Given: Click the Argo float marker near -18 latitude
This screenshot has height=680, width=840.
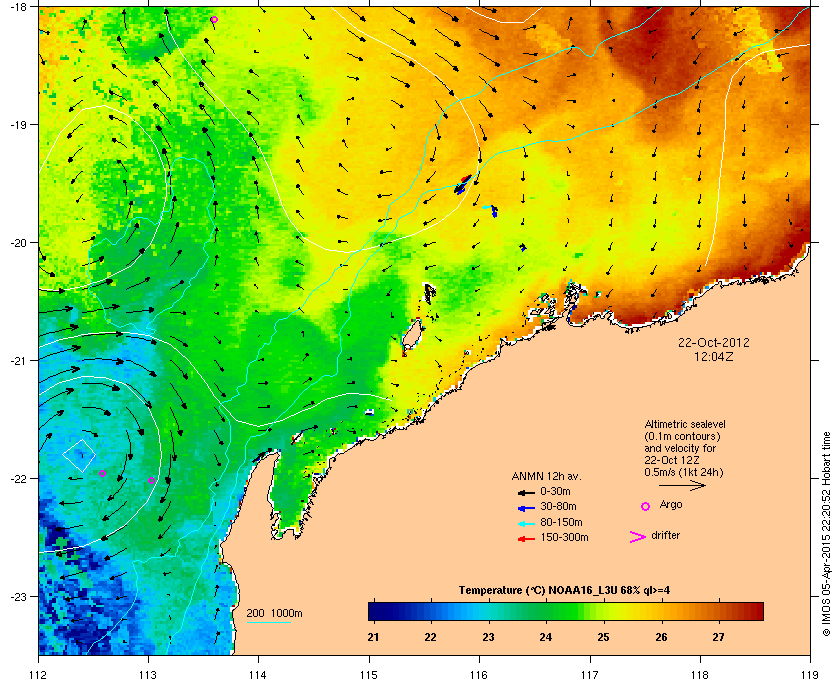Looking at the screenshot, I should [x=214, y=20].
